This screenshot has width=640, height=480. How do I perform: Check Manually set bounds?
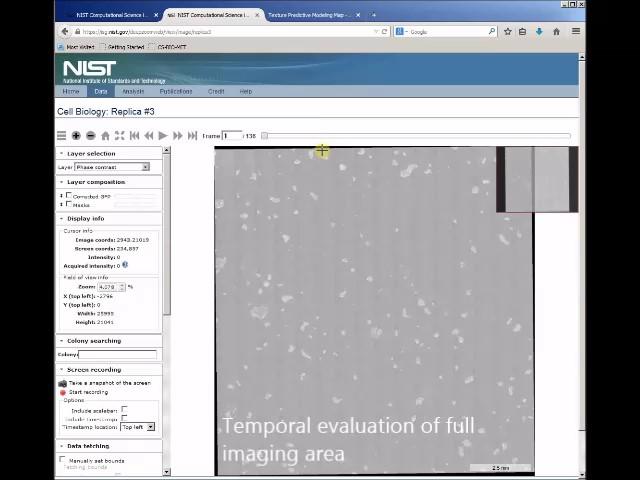tap(62, 459)
